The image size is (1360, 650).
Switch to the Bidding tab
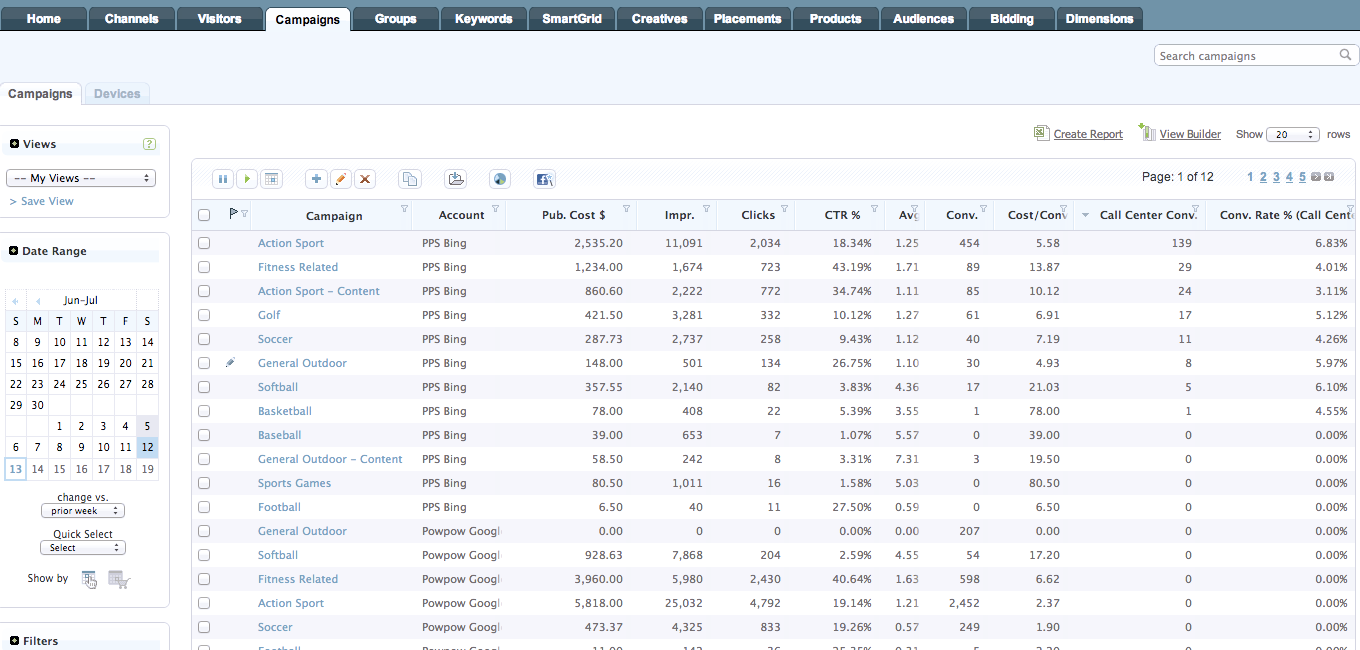[1012, 18]
